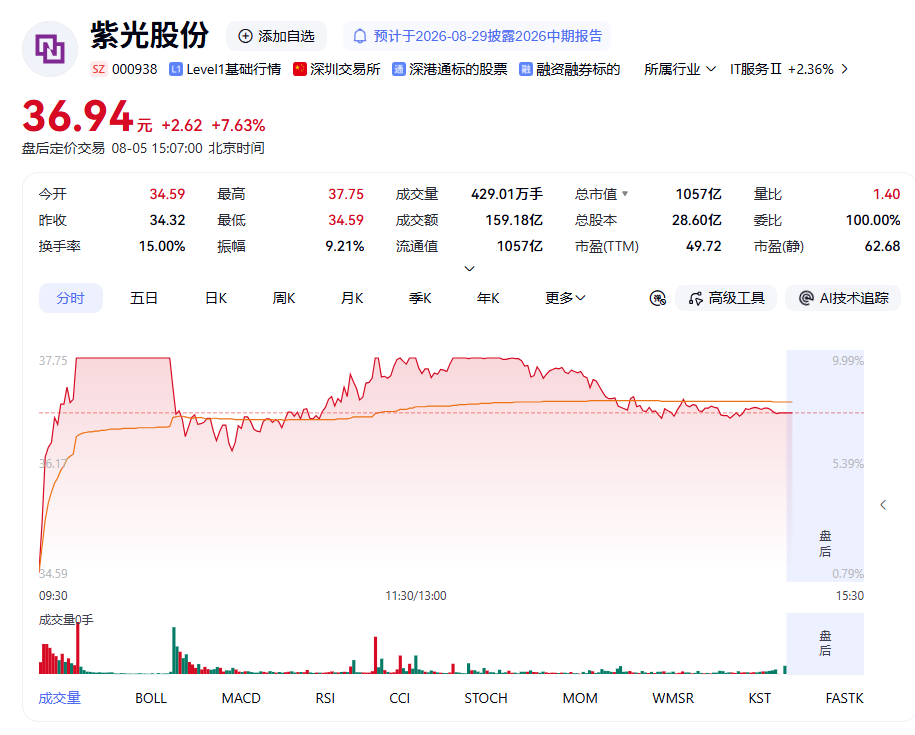Click the Level1基础行情 label
Viewport: 915px width, 735px height.
coord(233,69)
